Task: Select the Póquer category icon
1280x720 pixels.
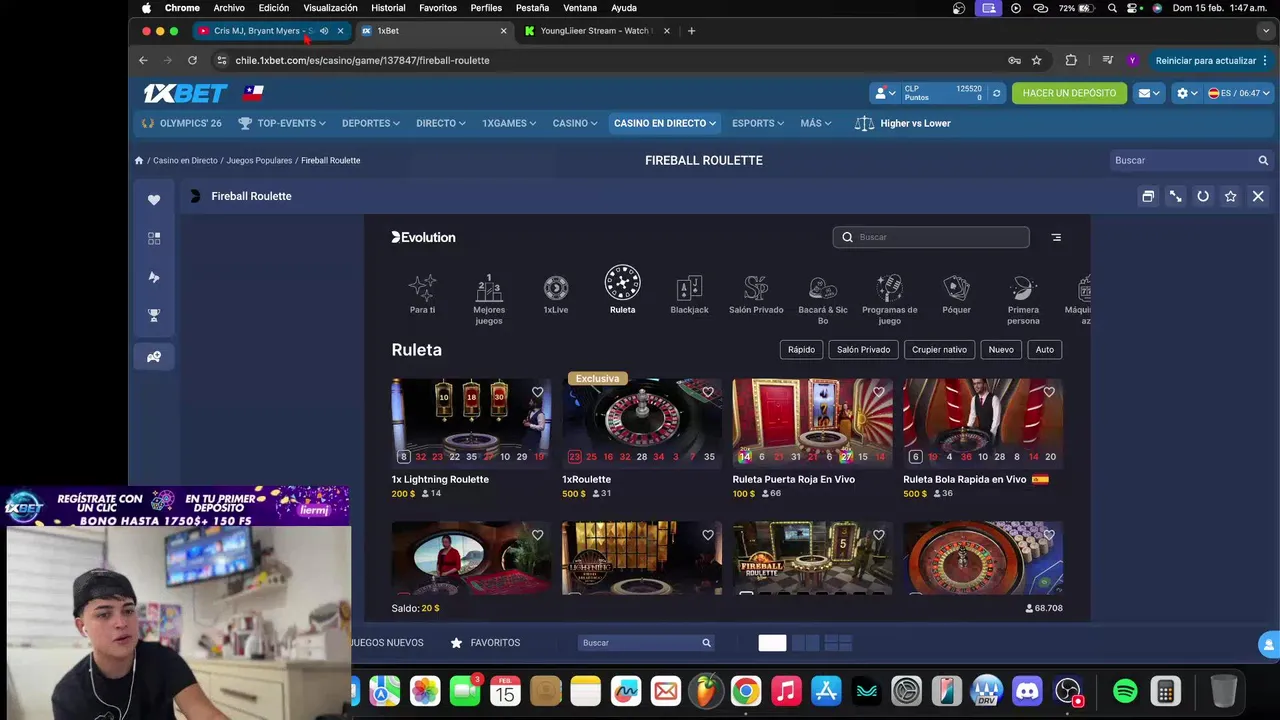Action: click(x=956, y=294)
